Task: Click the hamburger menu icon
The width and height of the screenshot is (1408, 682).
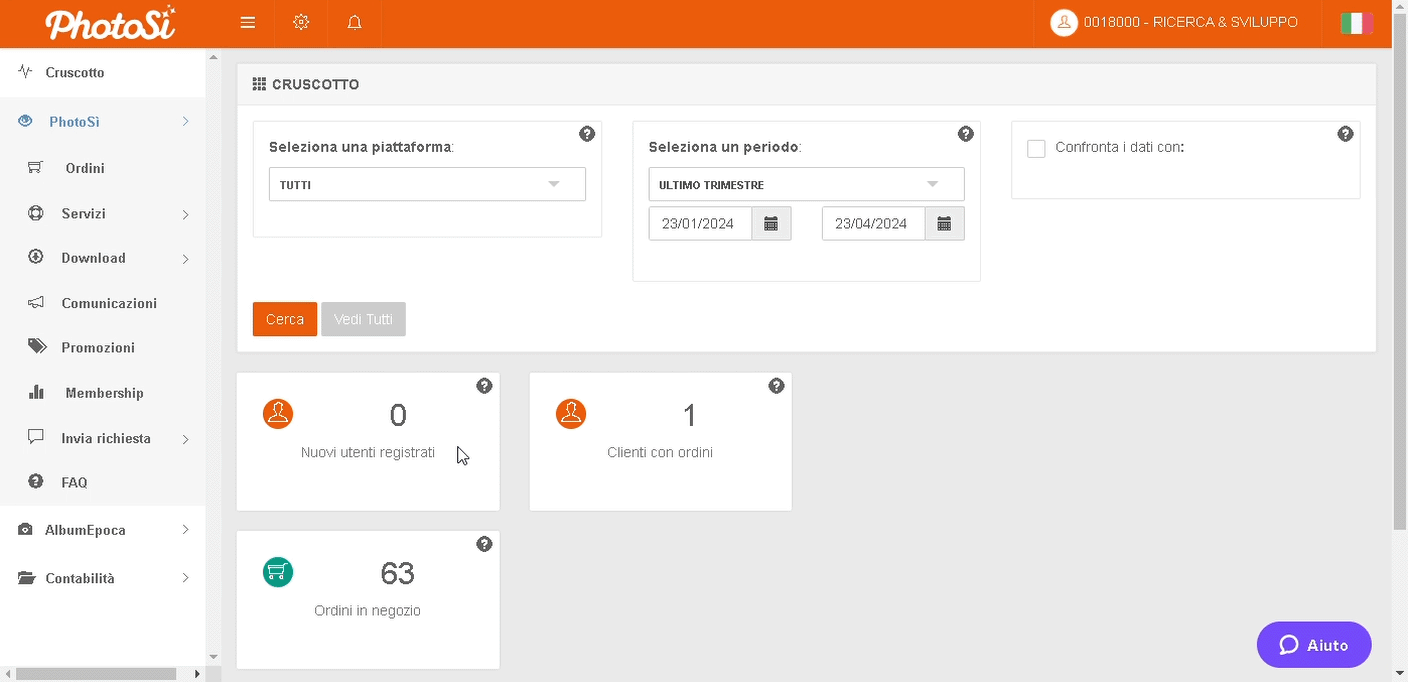Action: [x=248, y=23]
